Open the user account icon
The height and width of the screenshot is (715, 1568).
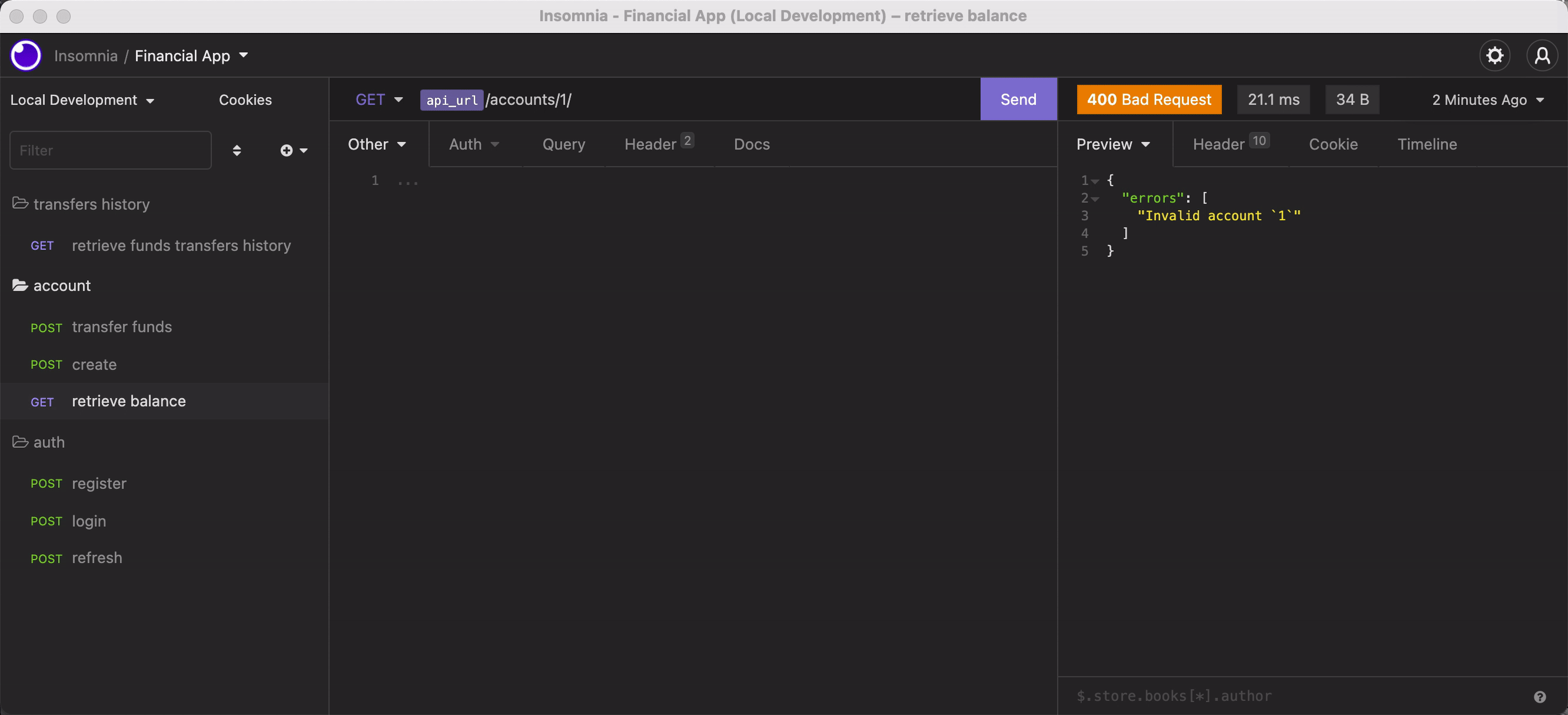1542,55
